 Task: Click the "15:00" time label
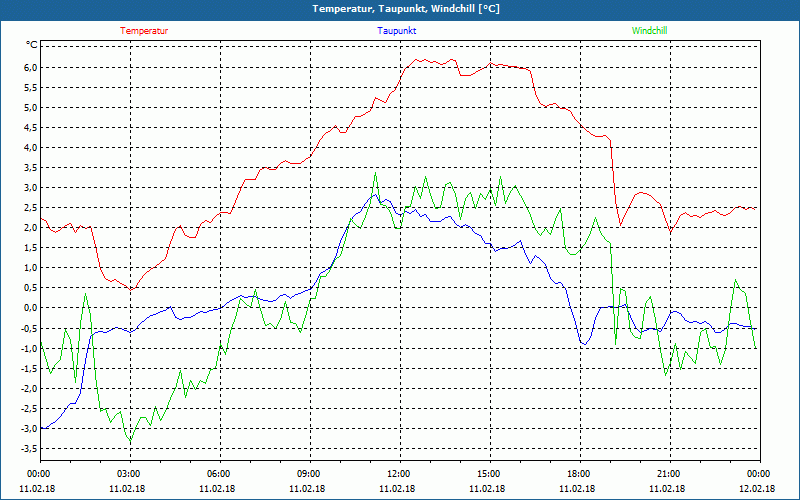(487, 474)
